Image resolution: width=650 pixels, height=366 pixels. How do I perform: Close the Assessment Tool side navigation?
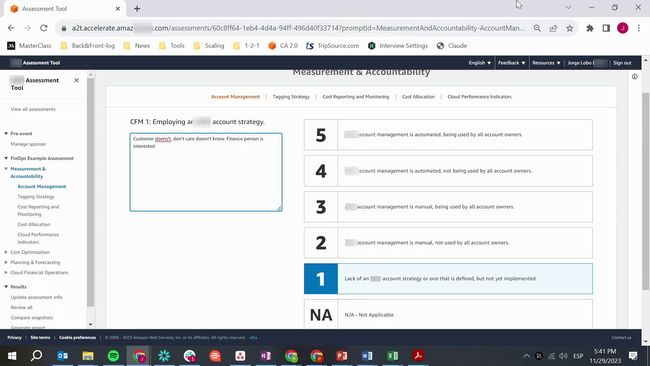[x=76, y=80]
